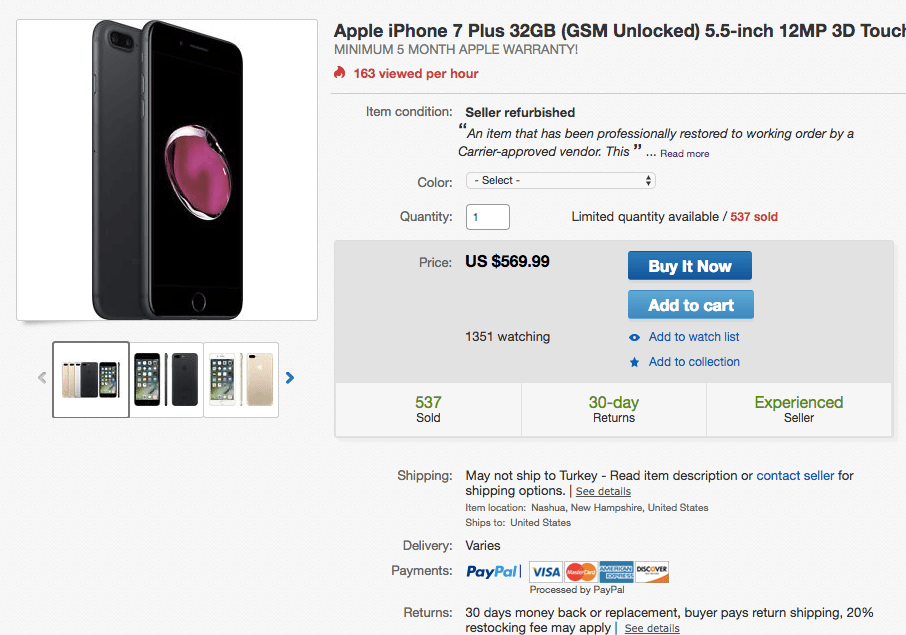Click the PayPal payment icon

[x=492, y=571]
